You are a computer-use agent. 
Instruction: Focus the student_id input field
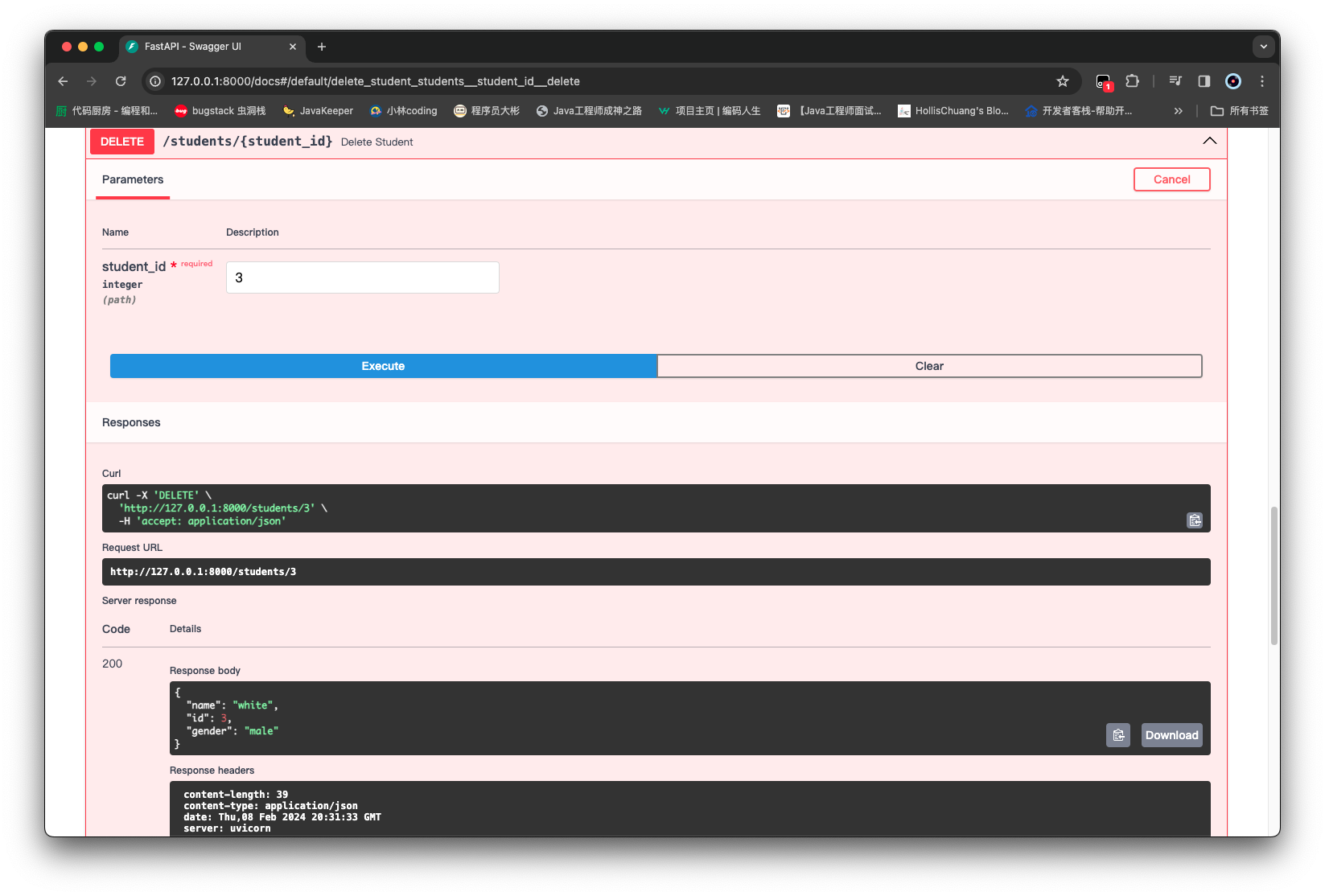(362, 277)
